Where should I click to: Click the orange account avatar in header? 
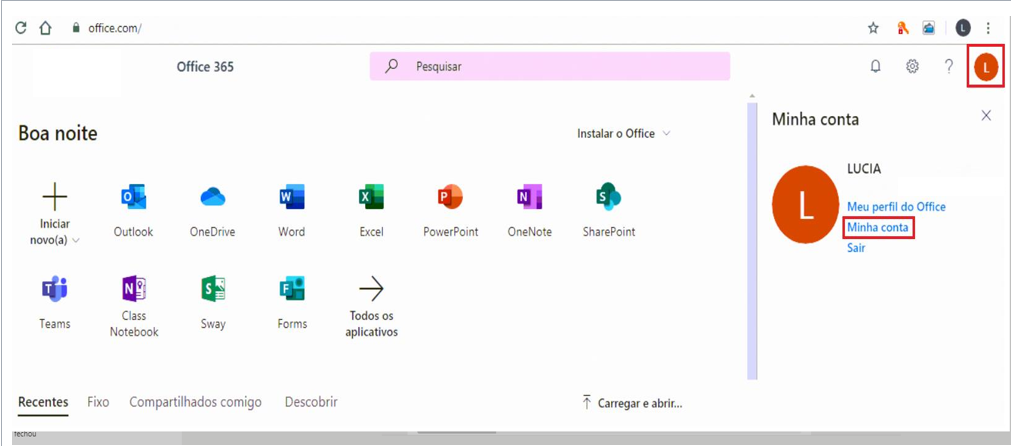click(986, 67)
